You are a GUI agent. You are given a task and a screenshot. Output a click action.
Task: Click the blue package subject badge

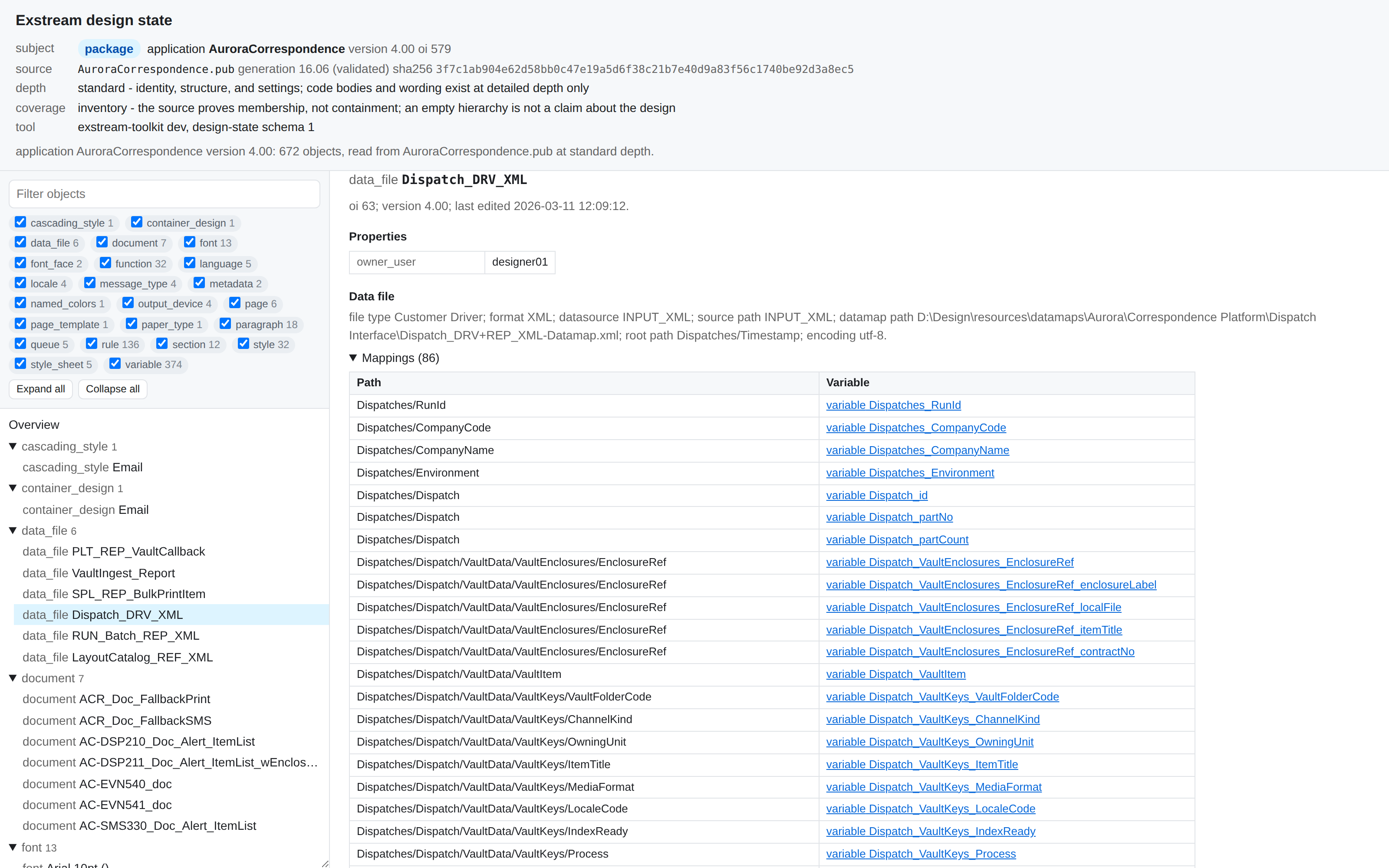tap(109, 49)
